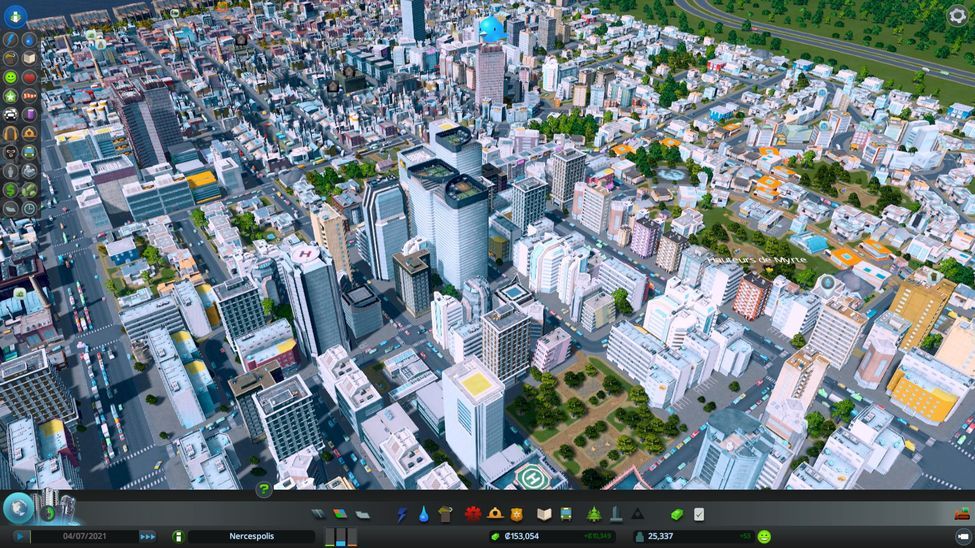Screen dimensions: 975x548
Task: Open the Policies panel checklist icon
Action: click(x=699, y=514)
